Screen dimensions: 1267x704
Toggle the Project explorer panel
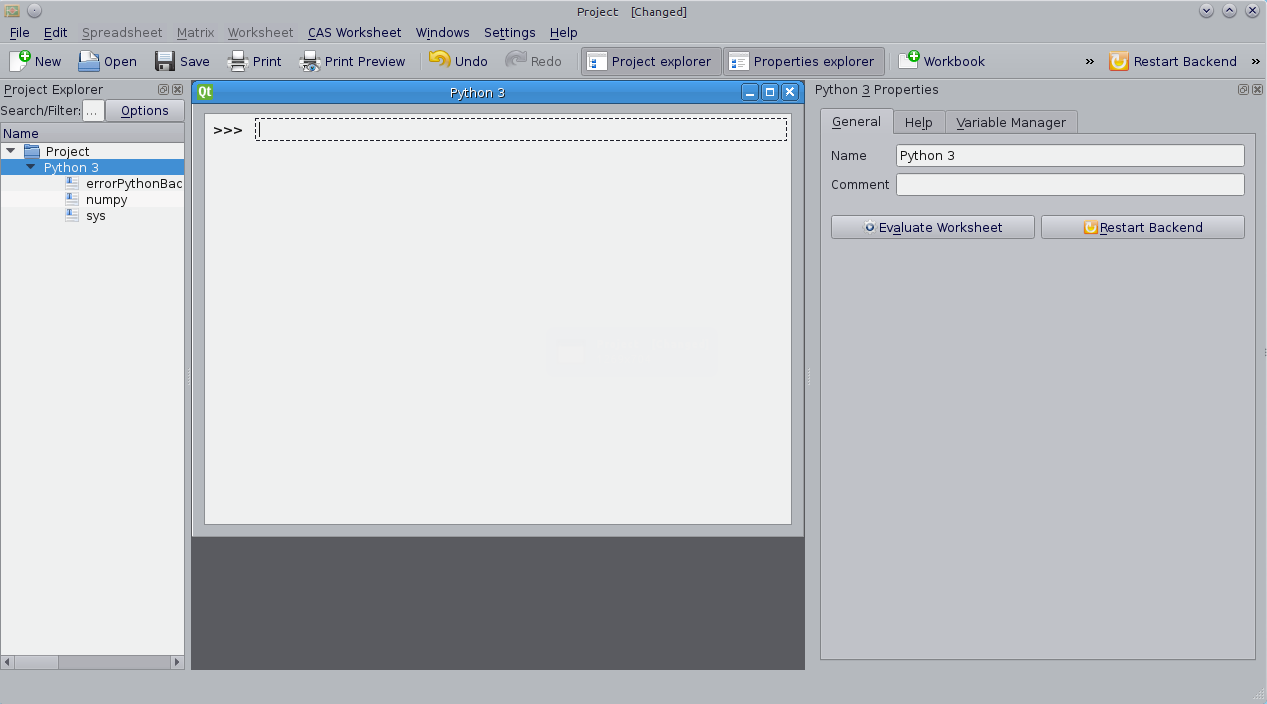coord(650,61)
